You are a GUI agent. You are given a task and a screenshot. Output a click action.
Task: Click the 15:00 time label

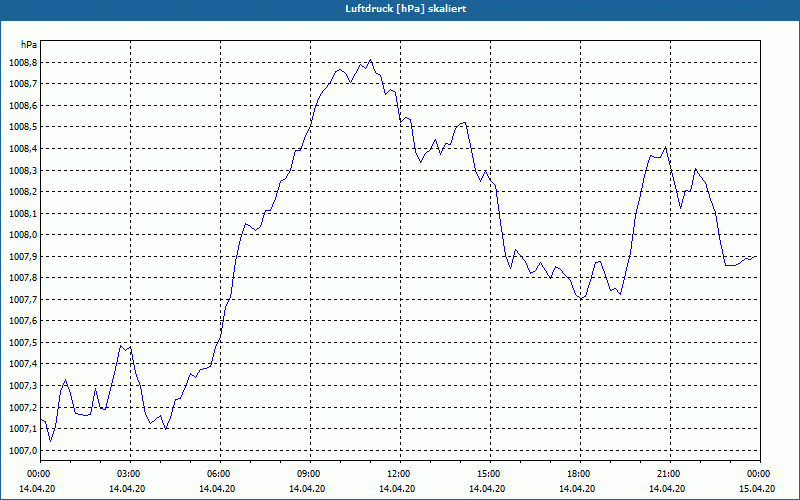(488, 474)
